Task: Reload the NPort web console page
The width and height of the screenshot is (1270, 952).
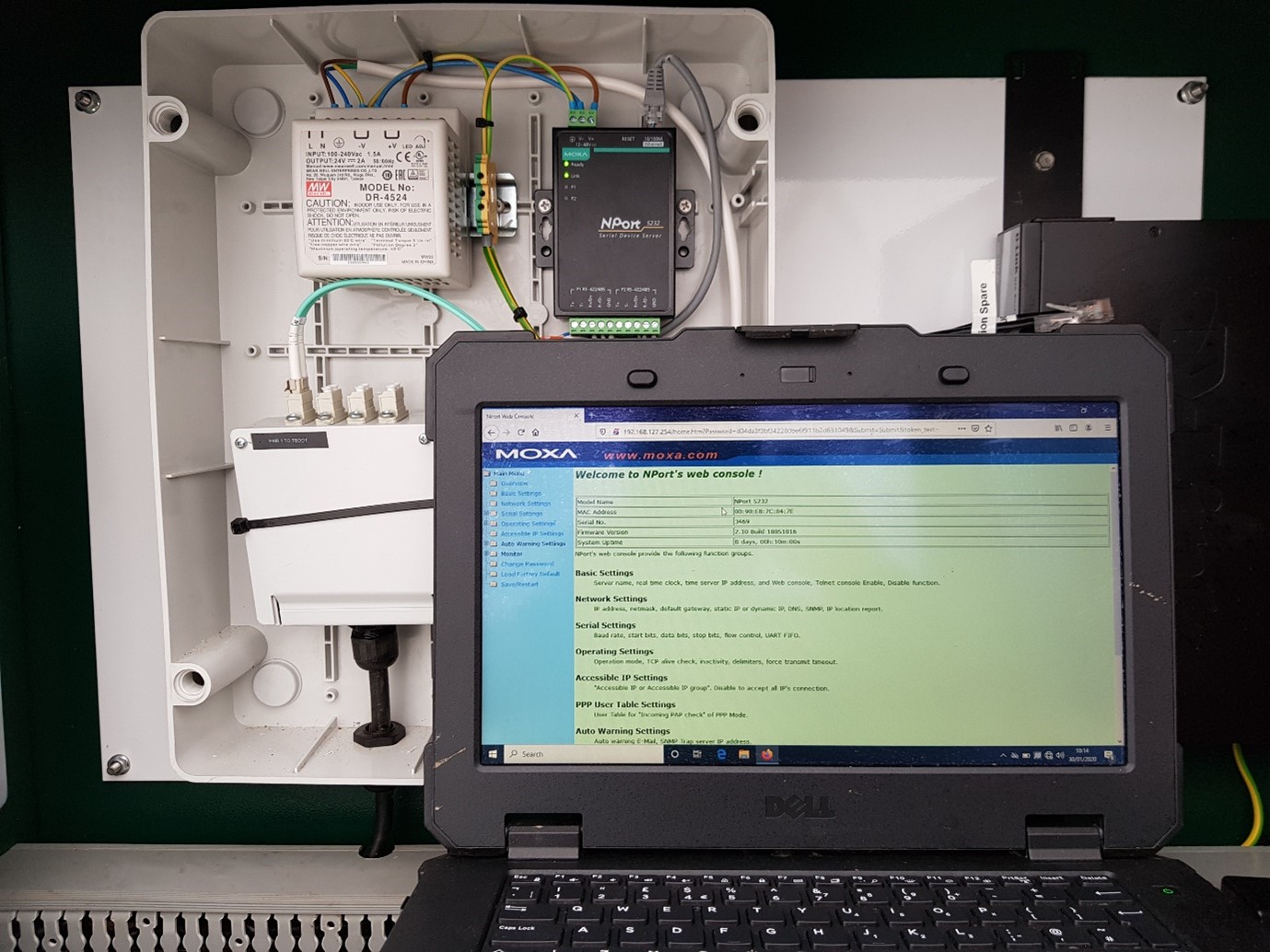Action: (521, 432)
